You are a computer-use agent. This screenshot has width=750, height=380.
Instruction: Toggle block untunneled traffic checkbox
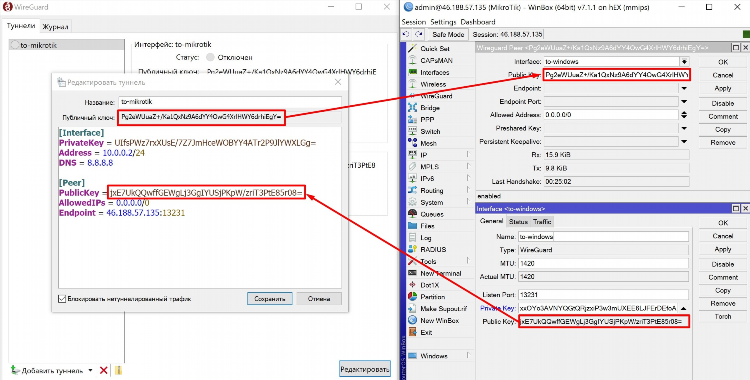(62, 299)
